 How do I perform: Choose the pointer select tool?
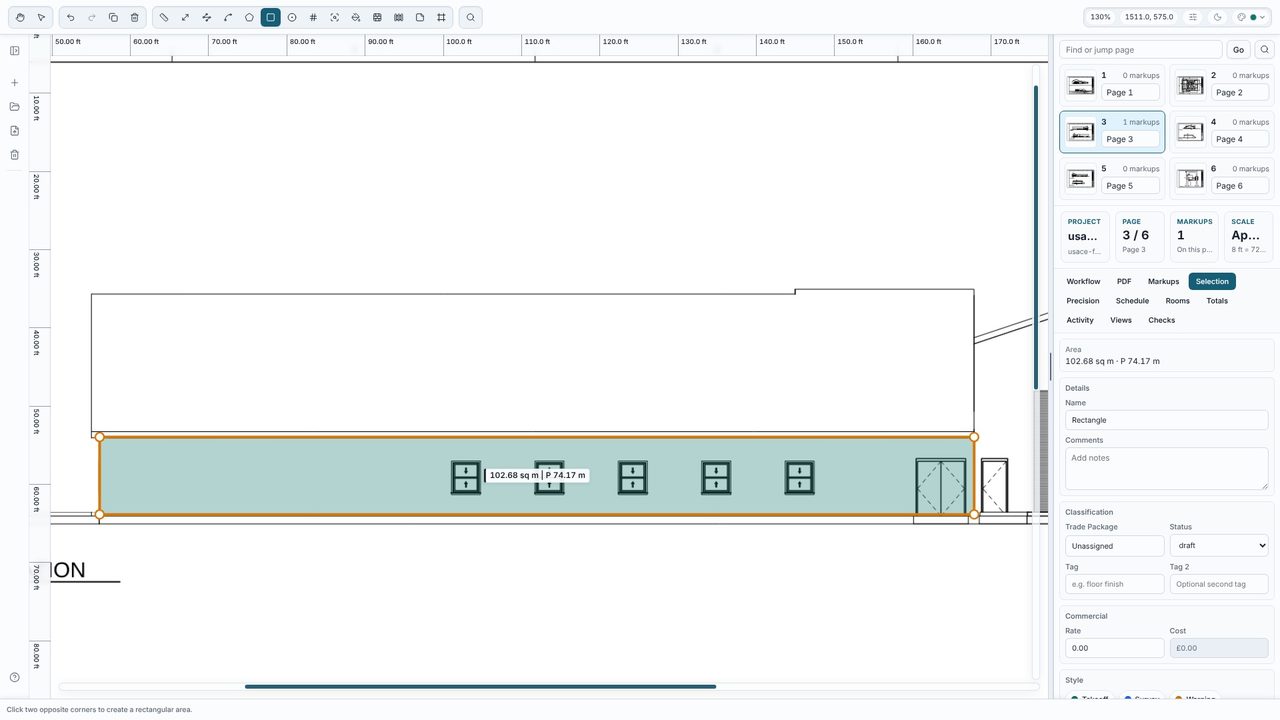[x=41, y=17]
